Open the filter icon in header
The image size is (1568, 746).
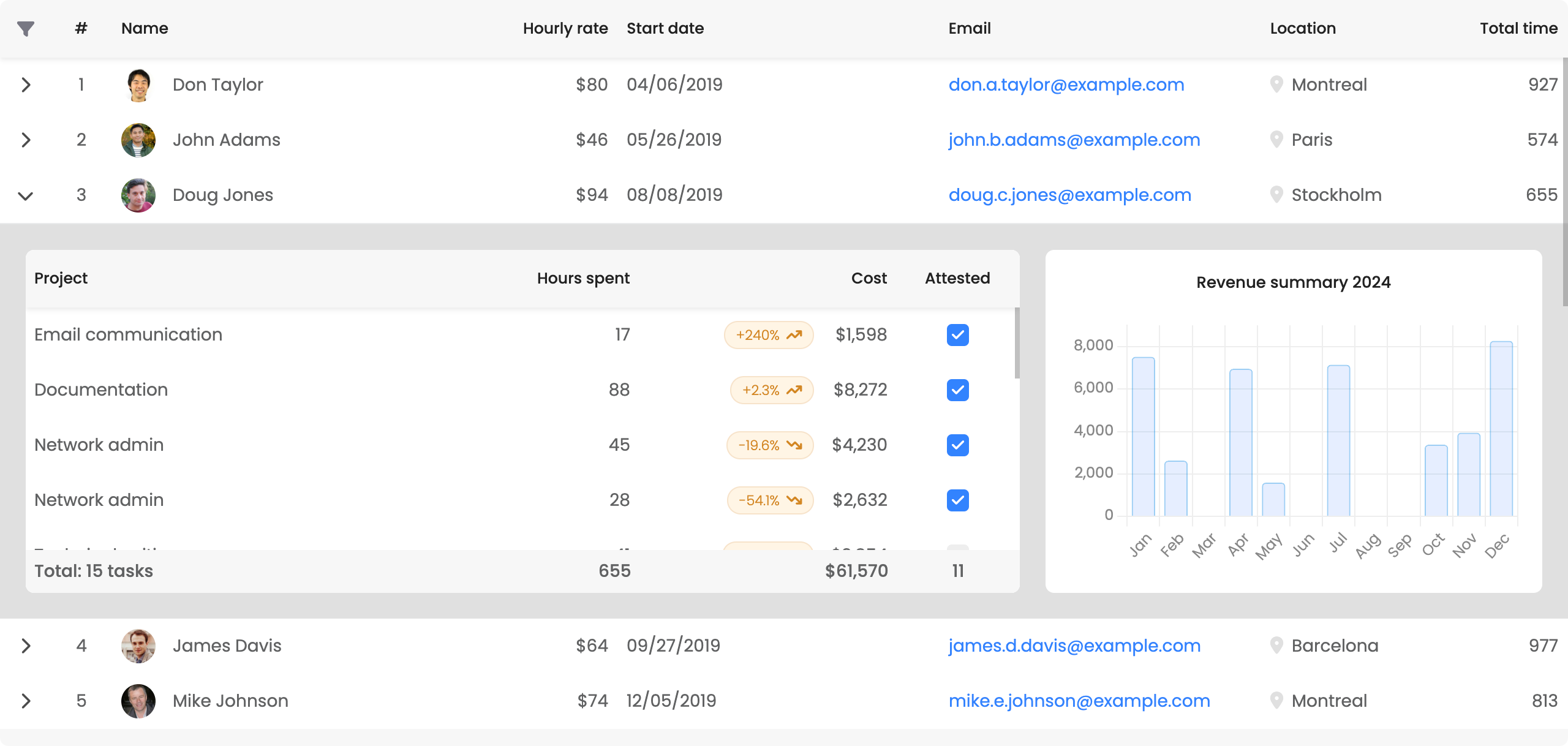tap(26, 29)
